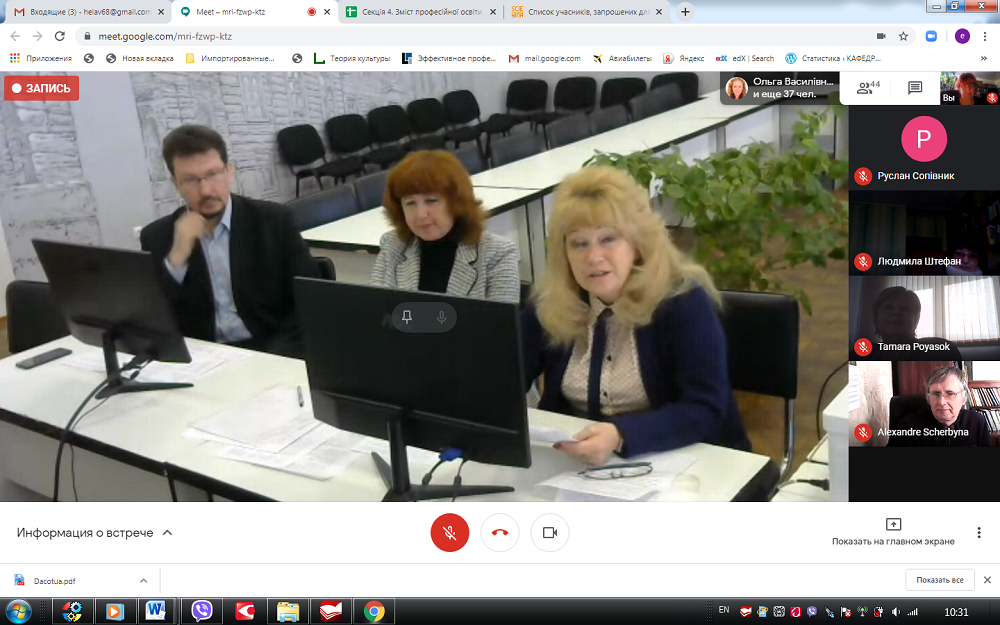The width and height of the screenshot is (1000, 625).
Task: Click the address bar URL field
Action: point(450,36)
